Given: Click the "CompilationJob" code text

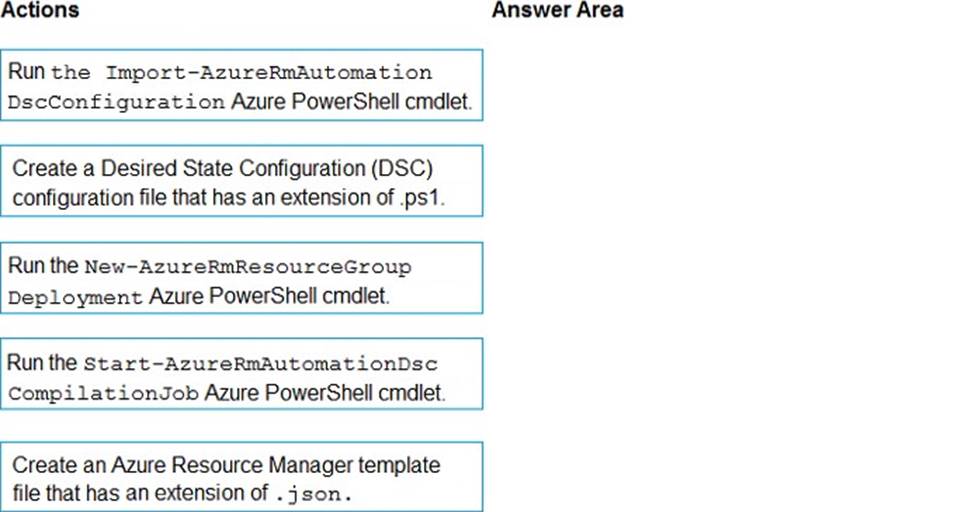Looking at the screenshot, I should [104, 394].
